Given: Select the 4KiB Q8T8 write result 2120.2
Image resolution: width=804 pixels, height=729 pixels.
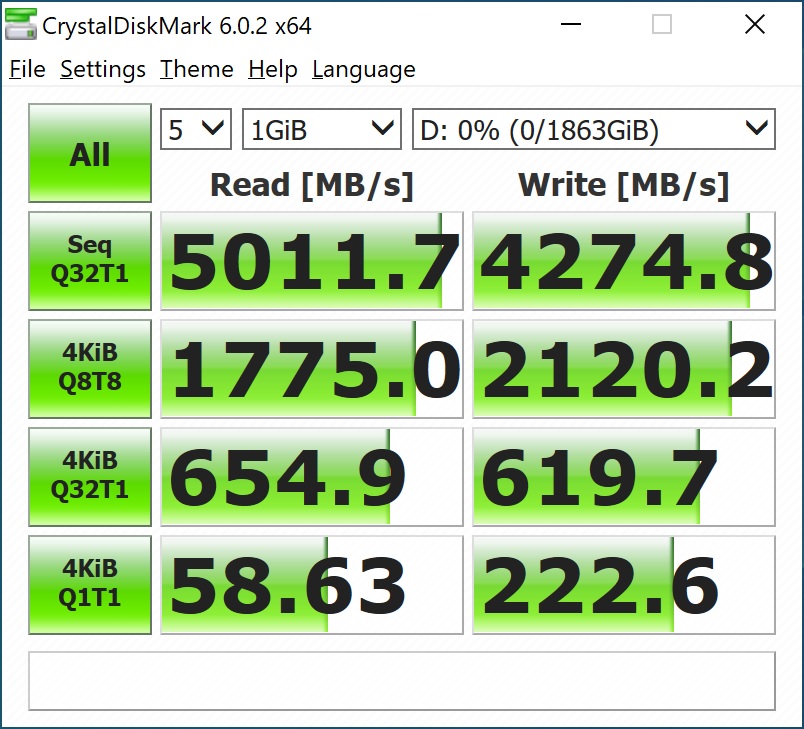Looking at the screenshot, I should (624, 369).
